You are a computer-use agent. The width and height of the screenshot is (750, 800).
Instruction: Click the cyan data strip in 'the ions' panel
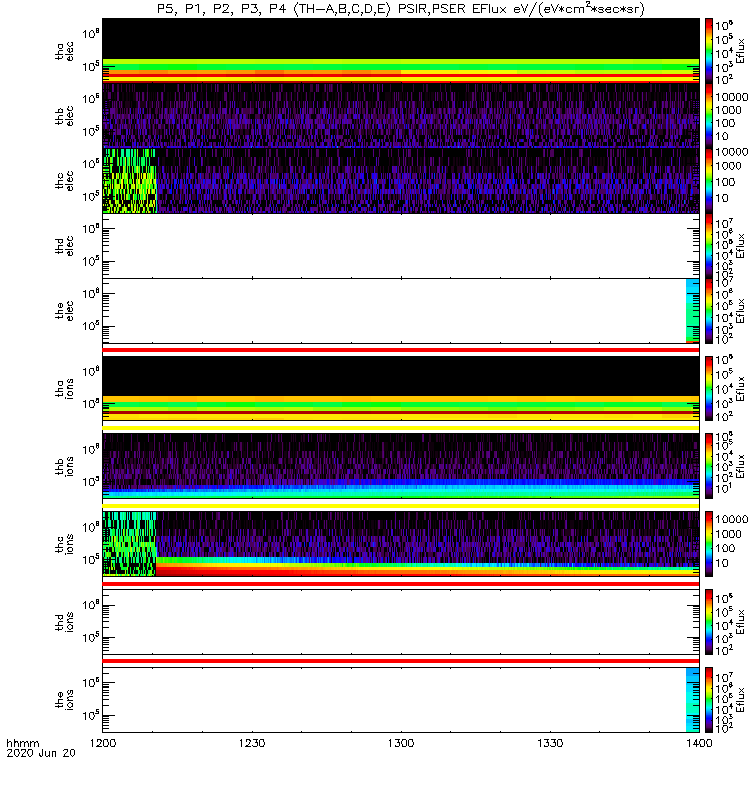click(x=692, y=699)
